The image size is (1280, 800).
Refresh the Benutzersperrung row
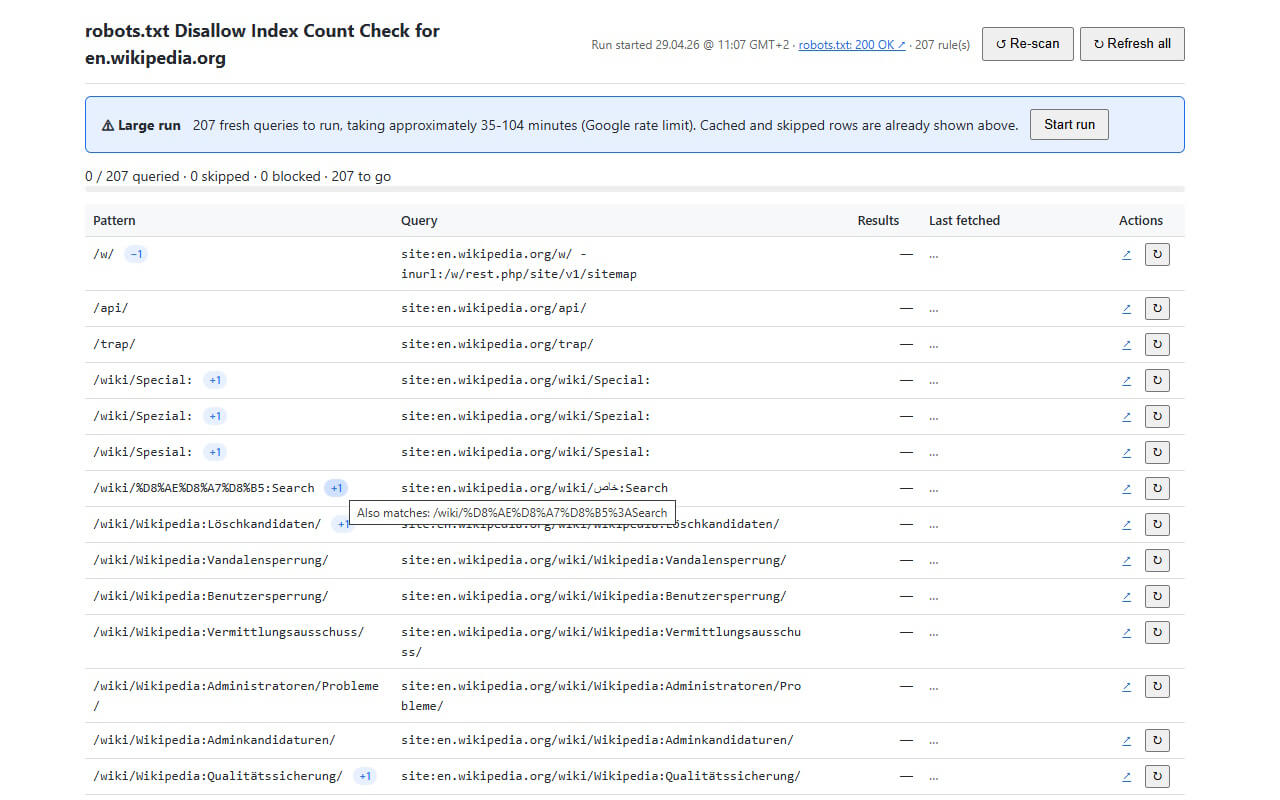(1157, 596)
